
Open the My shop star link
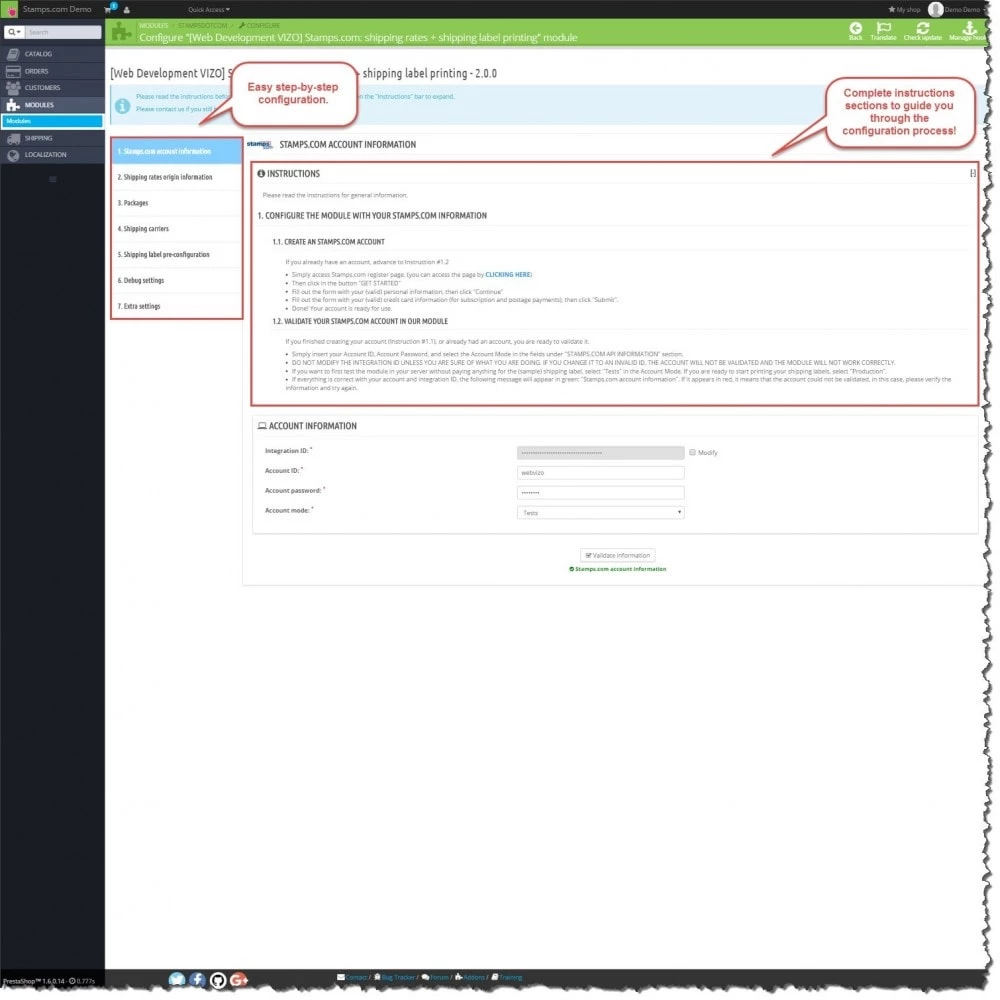(904, 10)
